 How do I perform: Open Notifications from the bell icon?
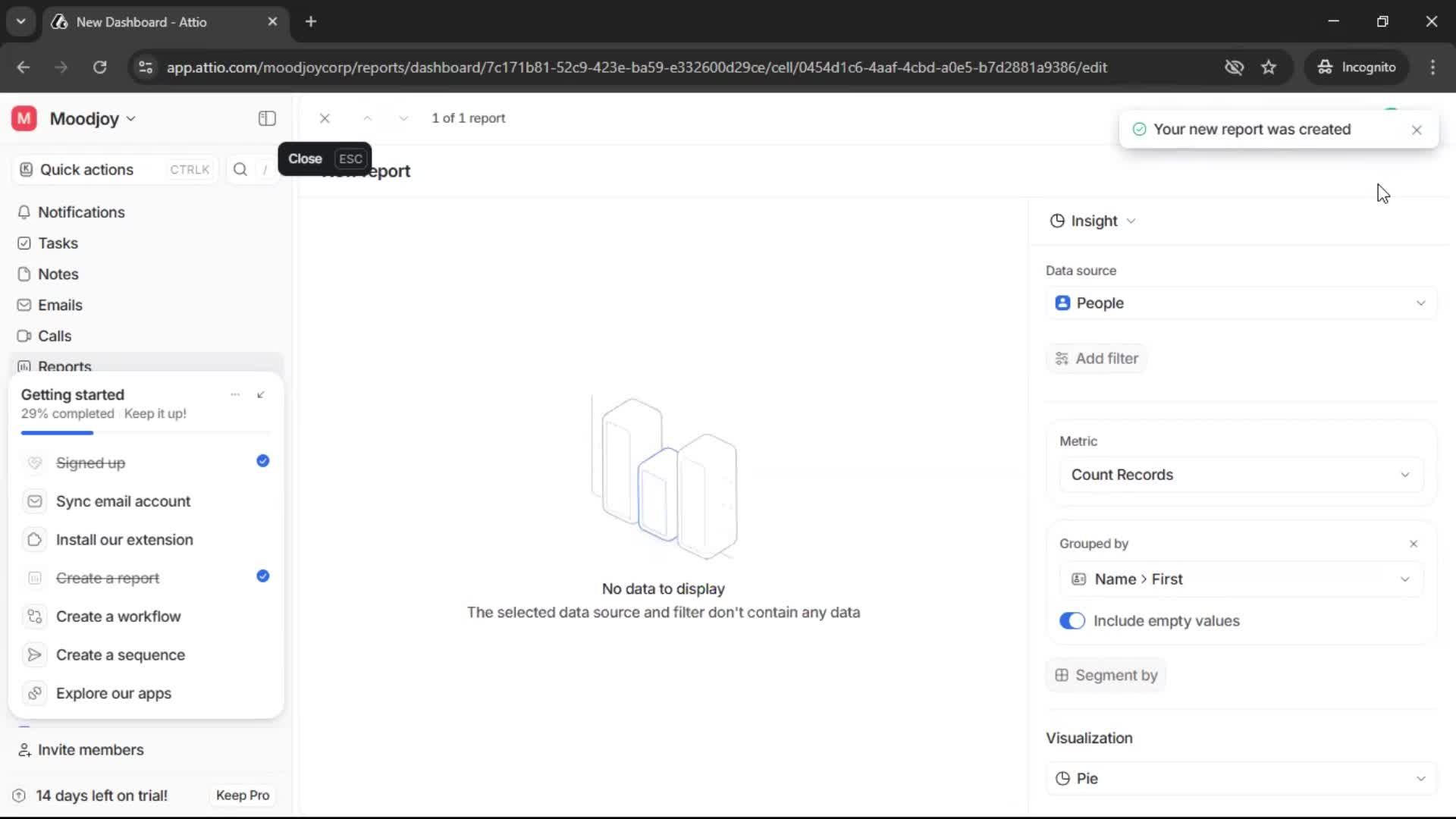coord(24,212)
